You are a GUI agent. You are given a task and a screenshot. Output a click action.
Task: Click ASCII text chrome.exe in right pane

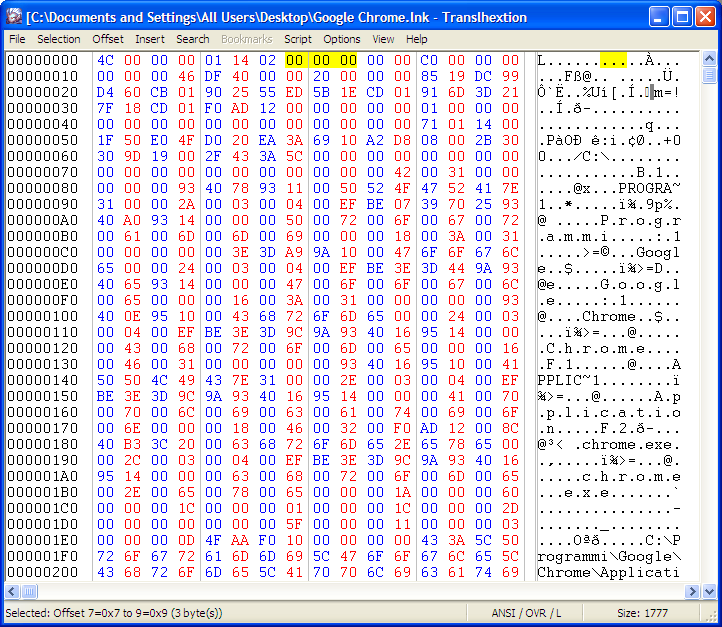(627, 444)
